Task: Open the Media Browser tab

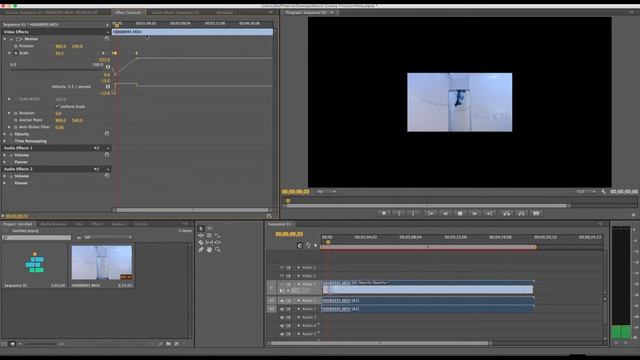Action: coord(53,224)
